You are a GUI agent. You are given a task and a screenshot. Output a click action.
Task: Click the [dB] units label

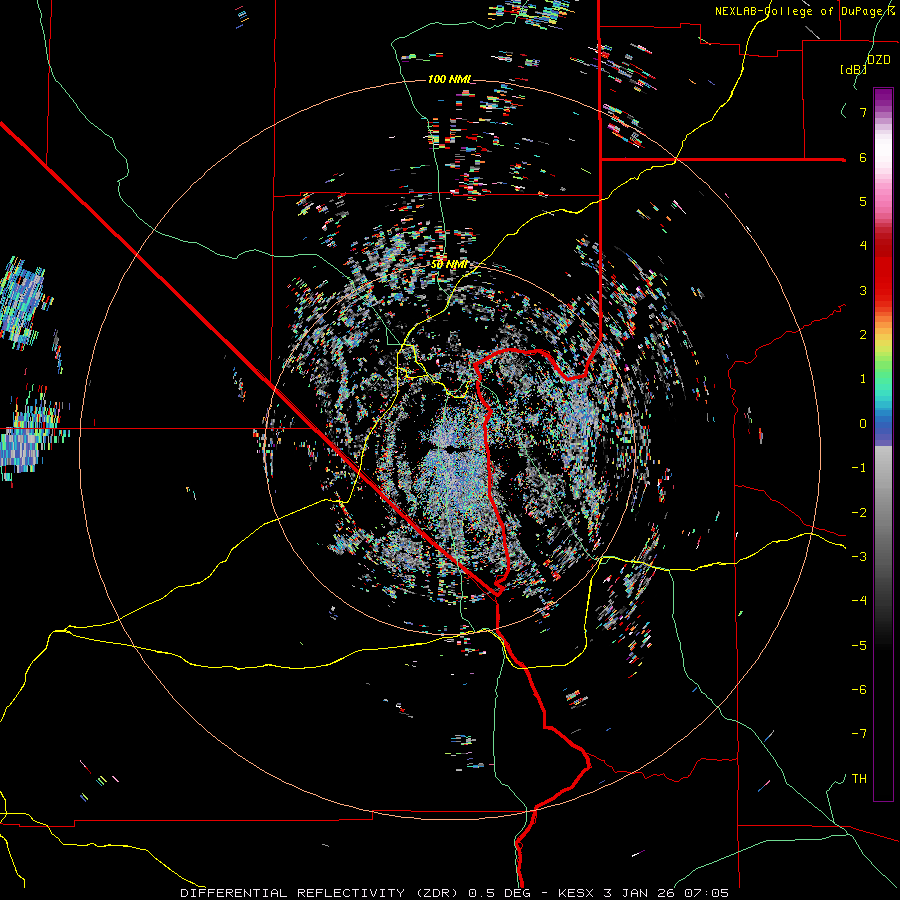coord(853,69)
